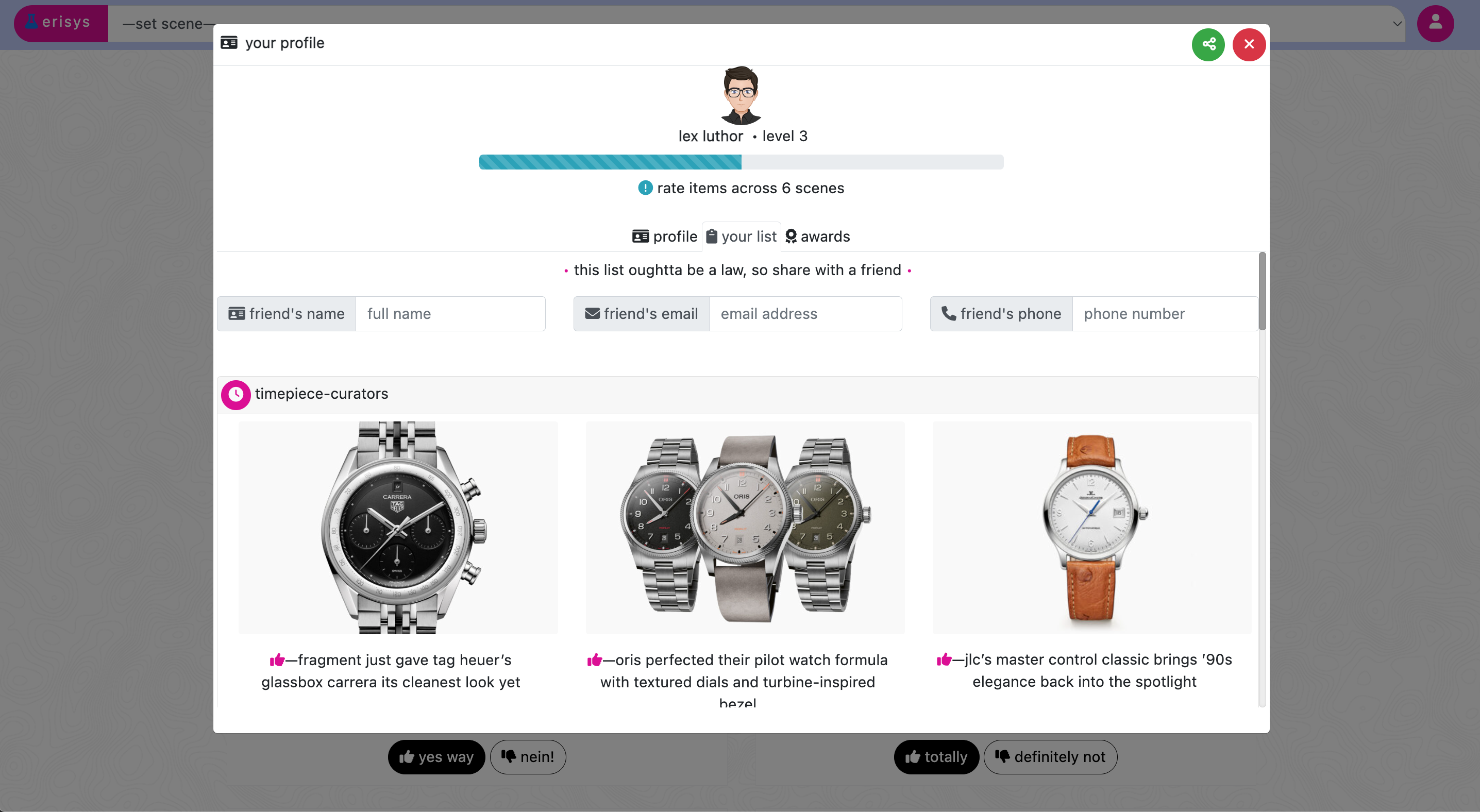Viewport: 1480px width, 812px height.
Task: Open the set scene dropdown
Action: click(756, 24)
